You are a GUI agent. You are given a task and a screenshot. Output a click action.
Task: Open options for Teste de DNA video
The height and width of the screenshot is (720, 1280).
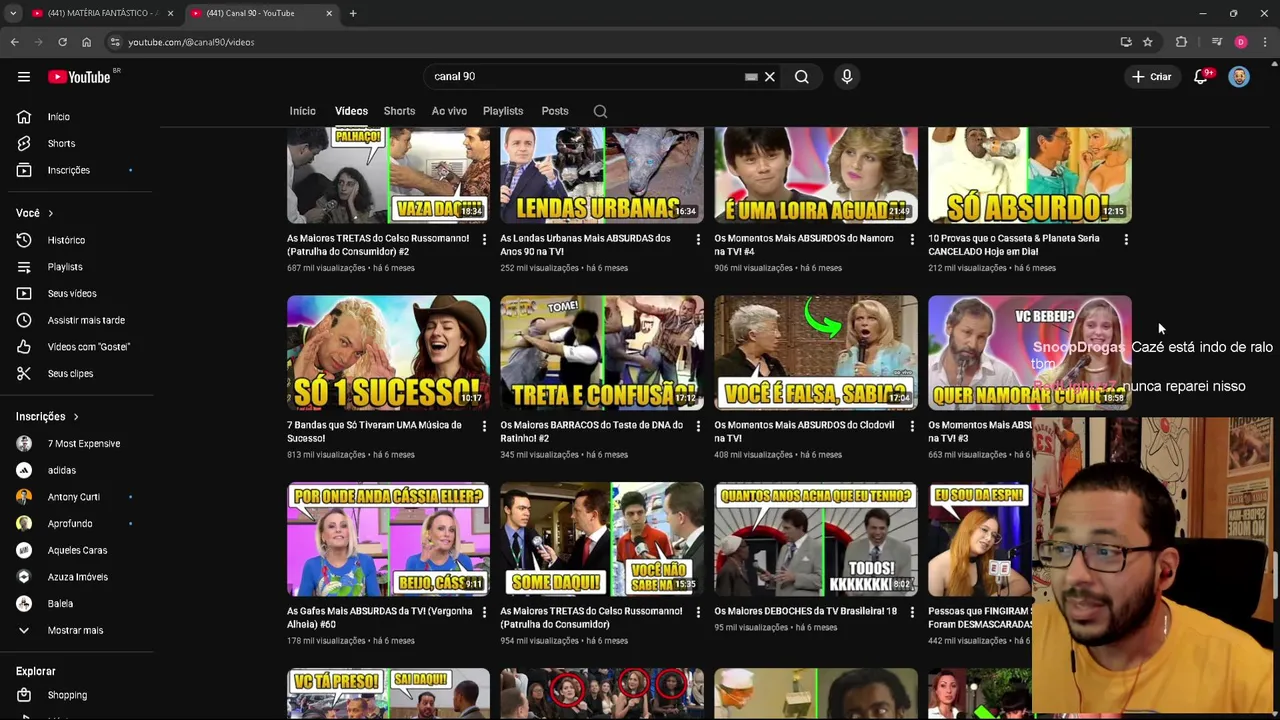point(698,427)
